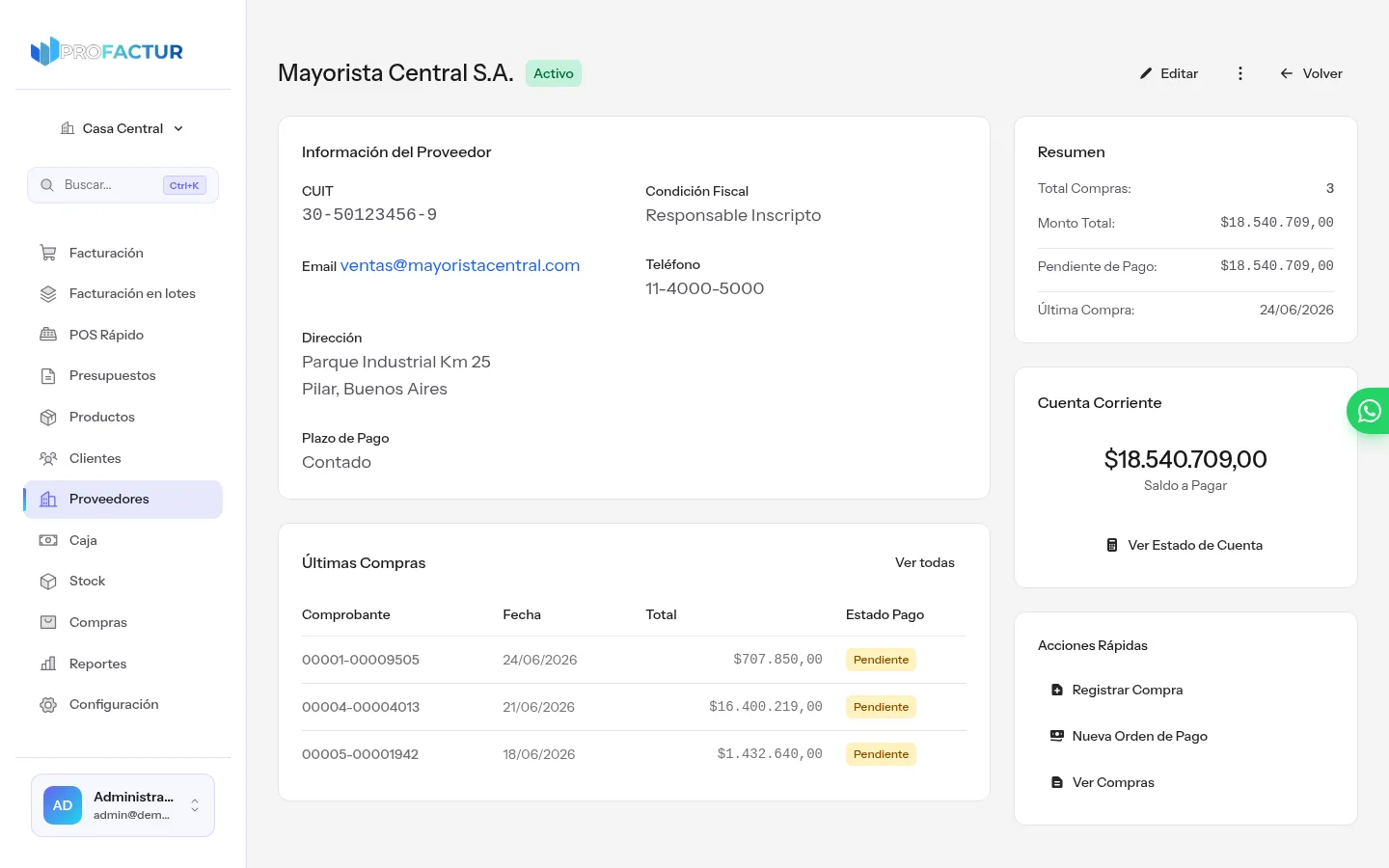Screen dimensions: 1389x868
Task: Click the Profactur logo
Action: 107,51
